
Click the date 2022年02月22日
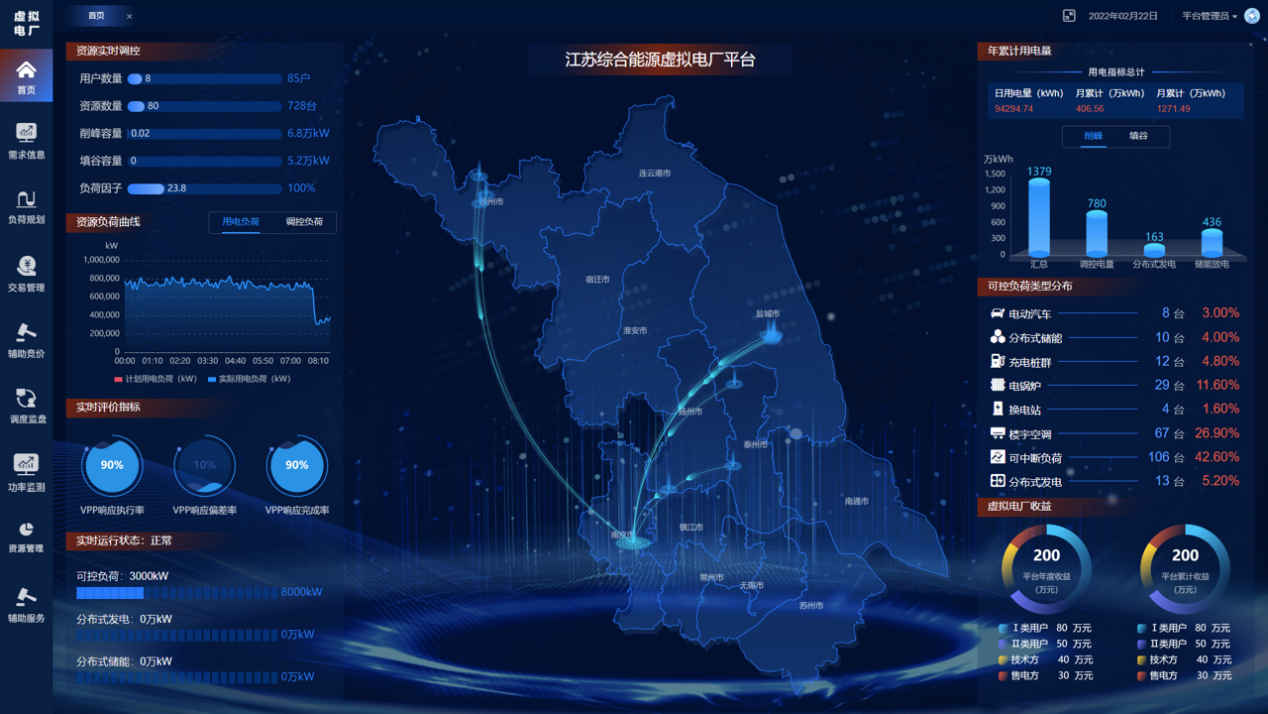(x=1123, y=16)
